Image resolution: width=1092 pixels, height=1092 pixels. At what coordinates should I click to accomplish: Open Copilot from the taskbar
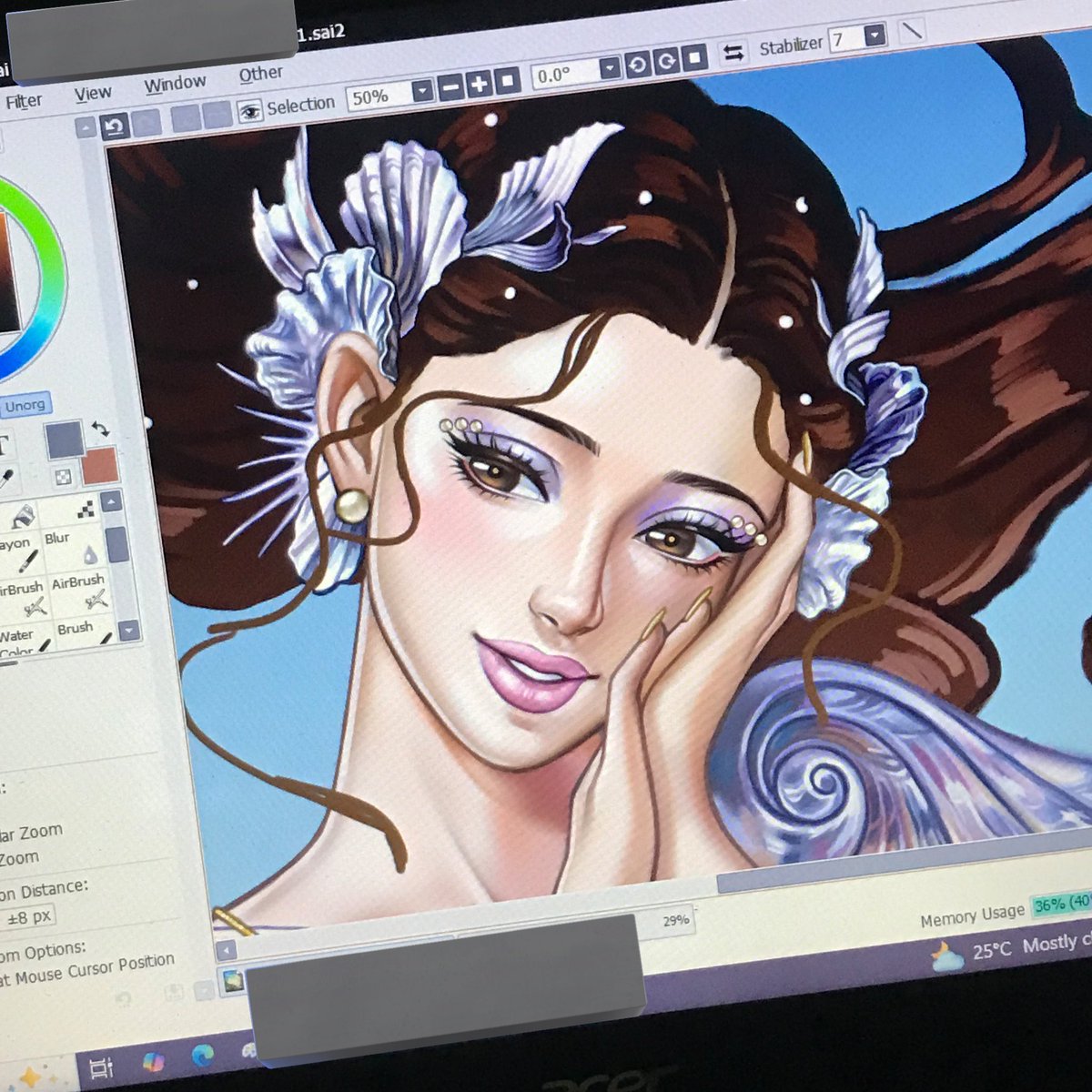pos(153,1061)
